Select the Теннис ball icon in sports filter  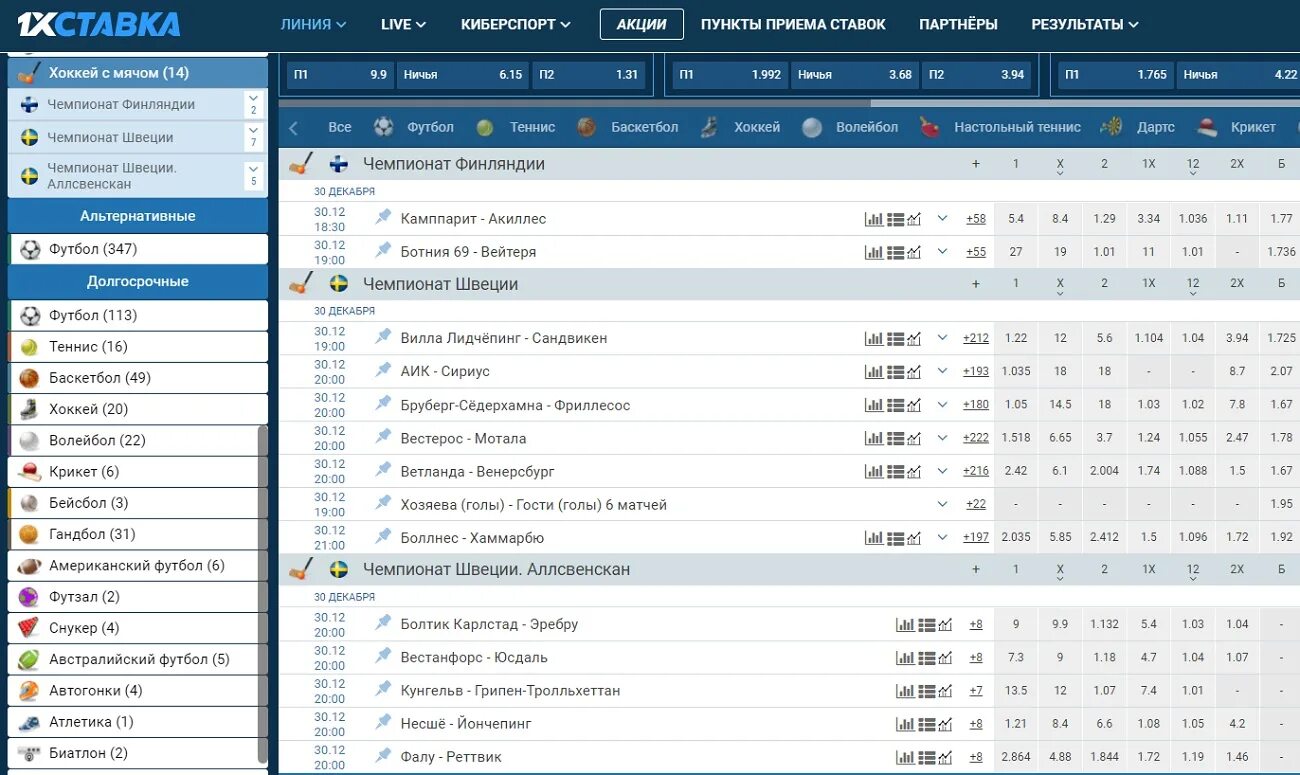485,128
